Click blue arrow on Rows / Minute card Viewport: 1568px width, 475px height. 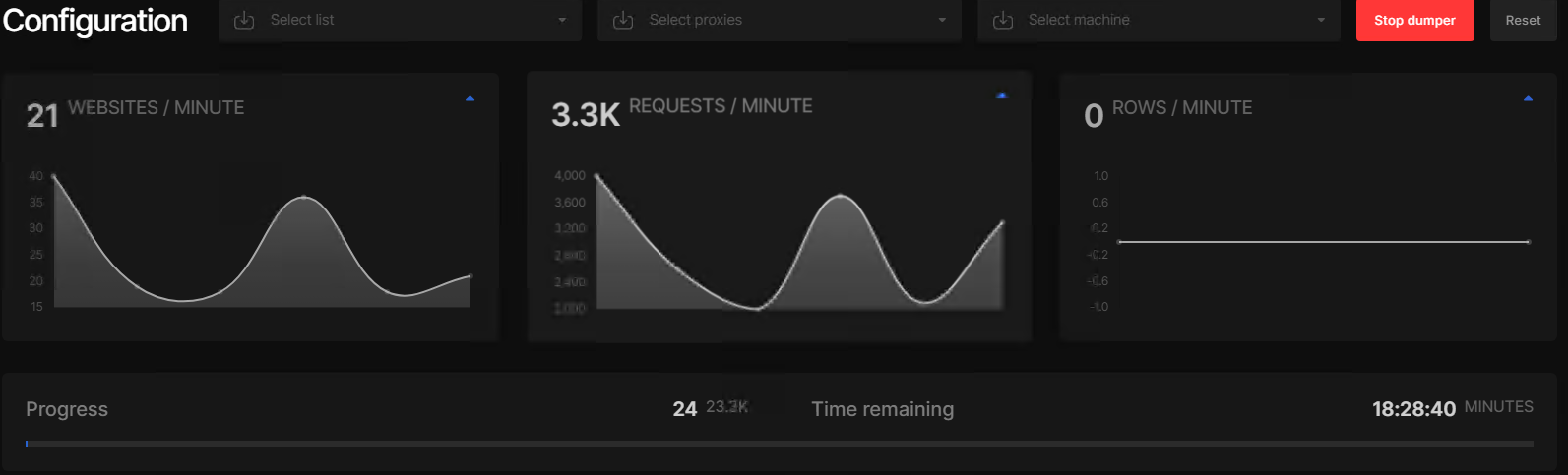[x=1528, y=98]
